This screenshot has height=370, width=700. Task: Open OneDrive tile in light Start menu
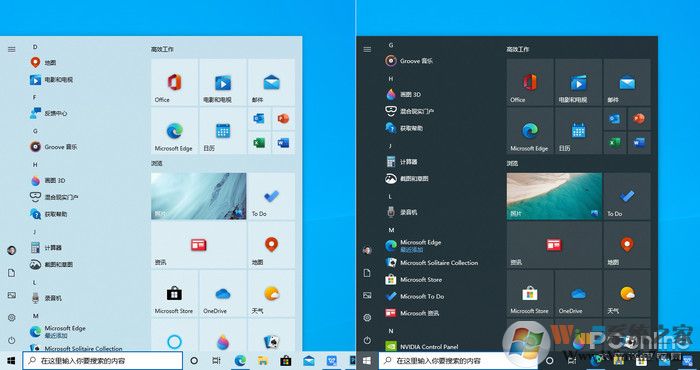tap(223, 293)
